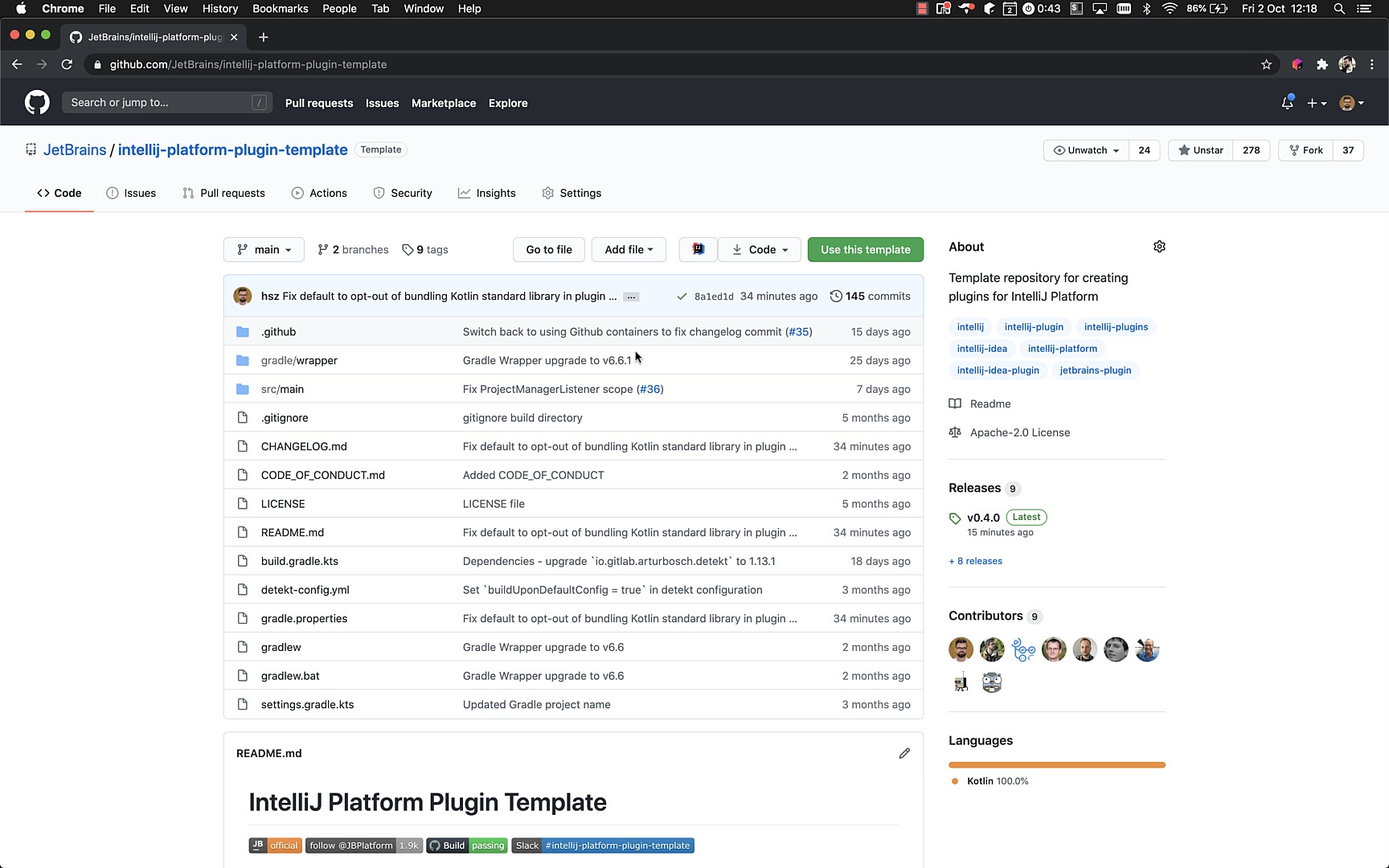This screenshot has height=868, width=1389.
Task: Open the src/main folder
Action: [282, 389]
